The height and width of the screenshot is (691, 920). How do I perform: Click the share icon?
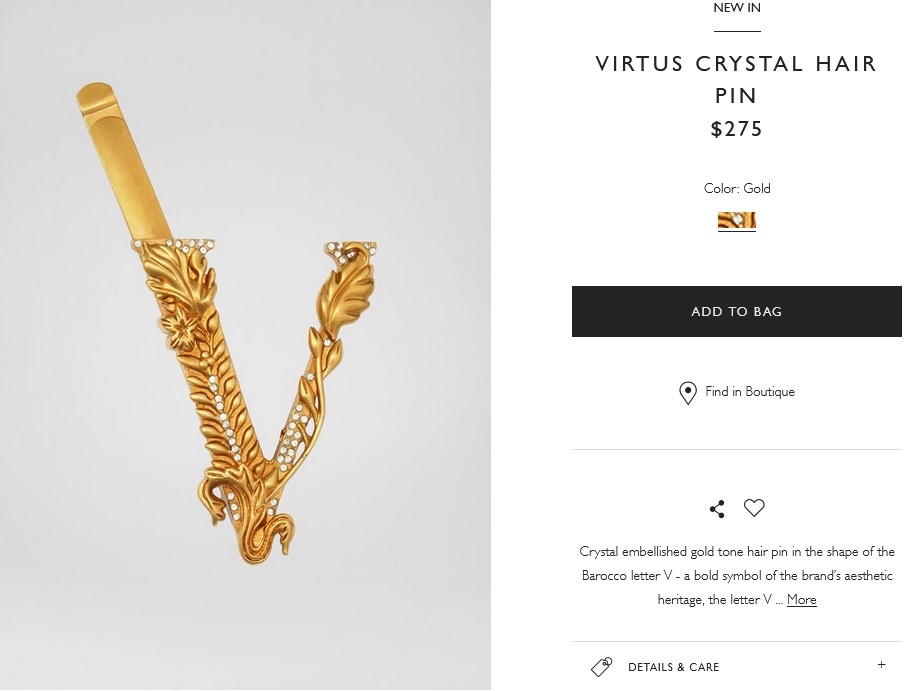click(x=717, y=509)
